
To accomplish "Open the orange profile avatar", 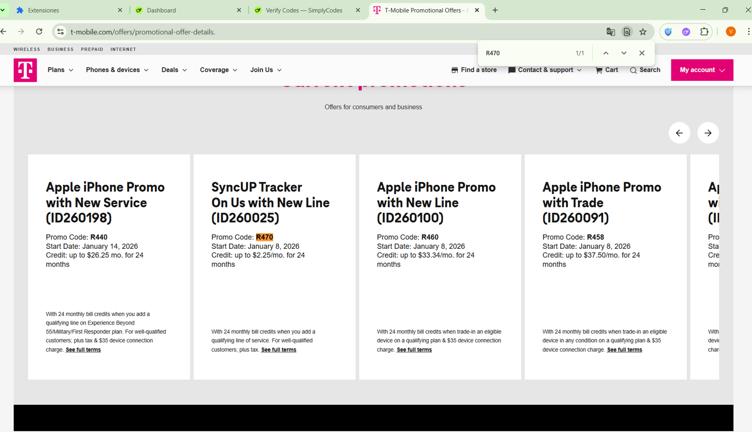I will click(730, 32).
